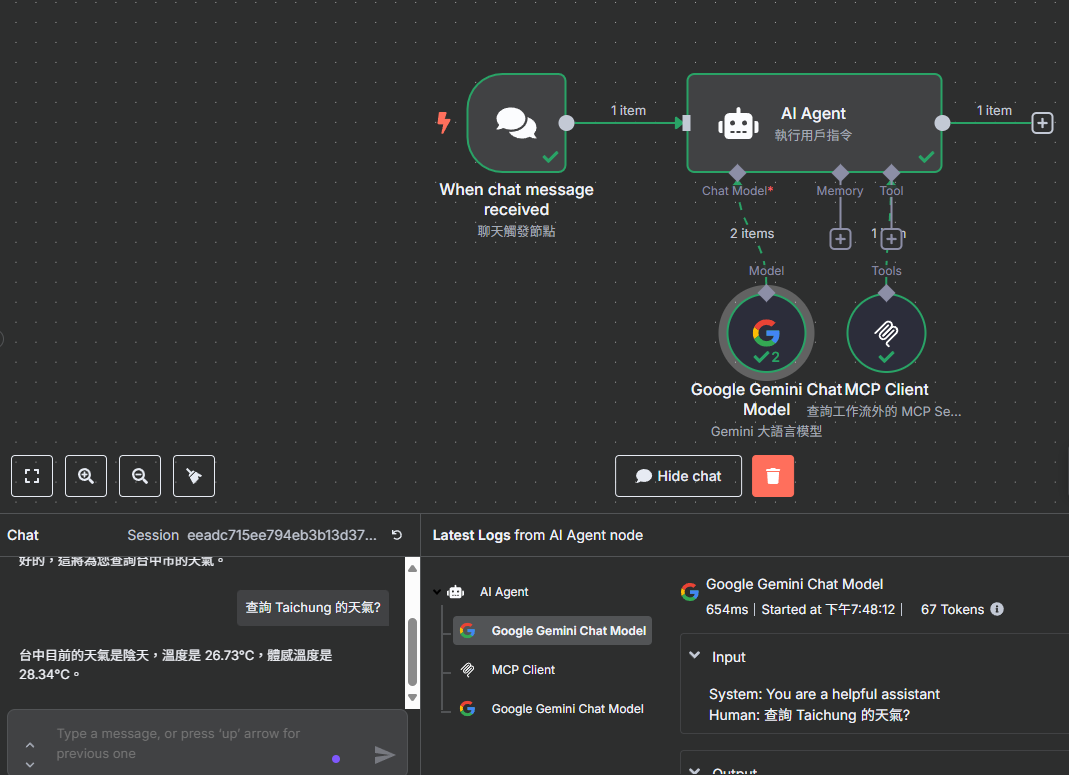Select the last Google Gemini log entry
The image size is (1069, 775).
click(567, 709)
